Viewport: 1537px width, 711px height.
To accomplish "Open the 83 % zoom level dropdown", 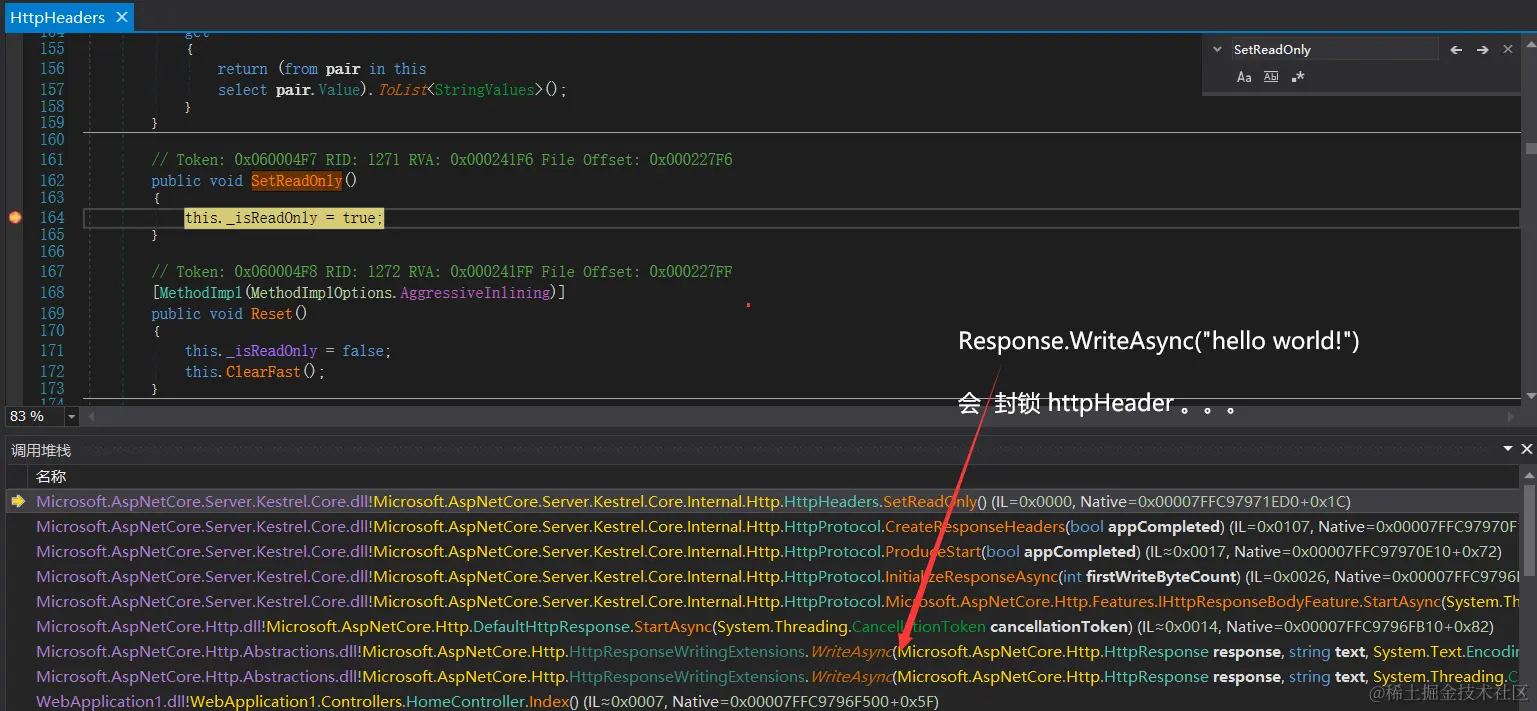I will [71, 416].
